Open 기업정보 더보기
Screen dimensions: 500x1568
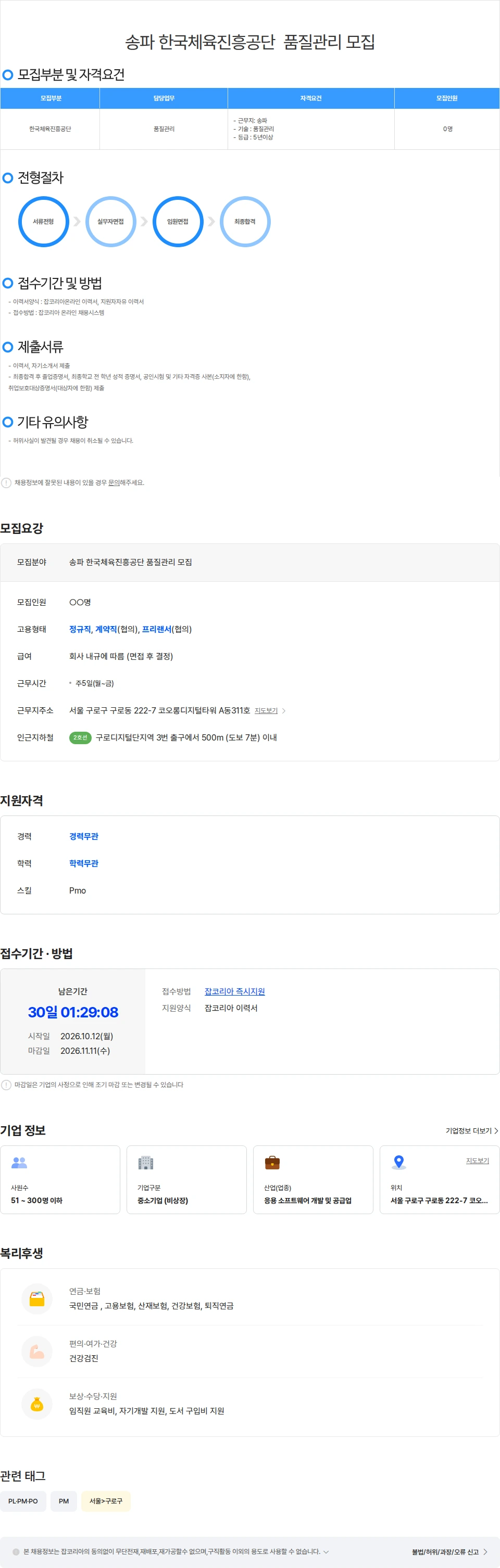coord(472,1130)
